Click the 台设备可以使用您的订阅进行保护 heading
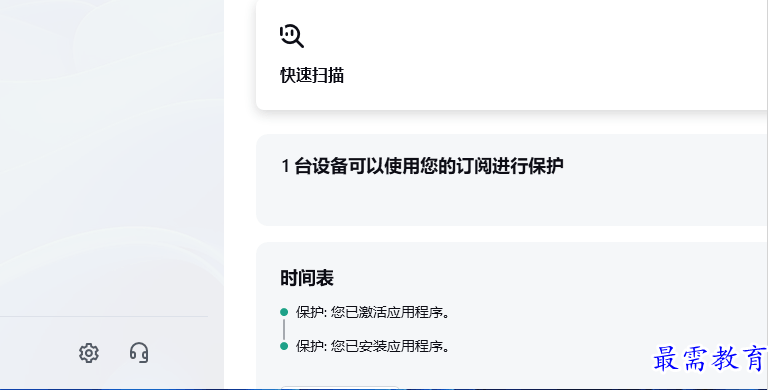The width and height of the screenshot is (775, 390). point(429,166)
